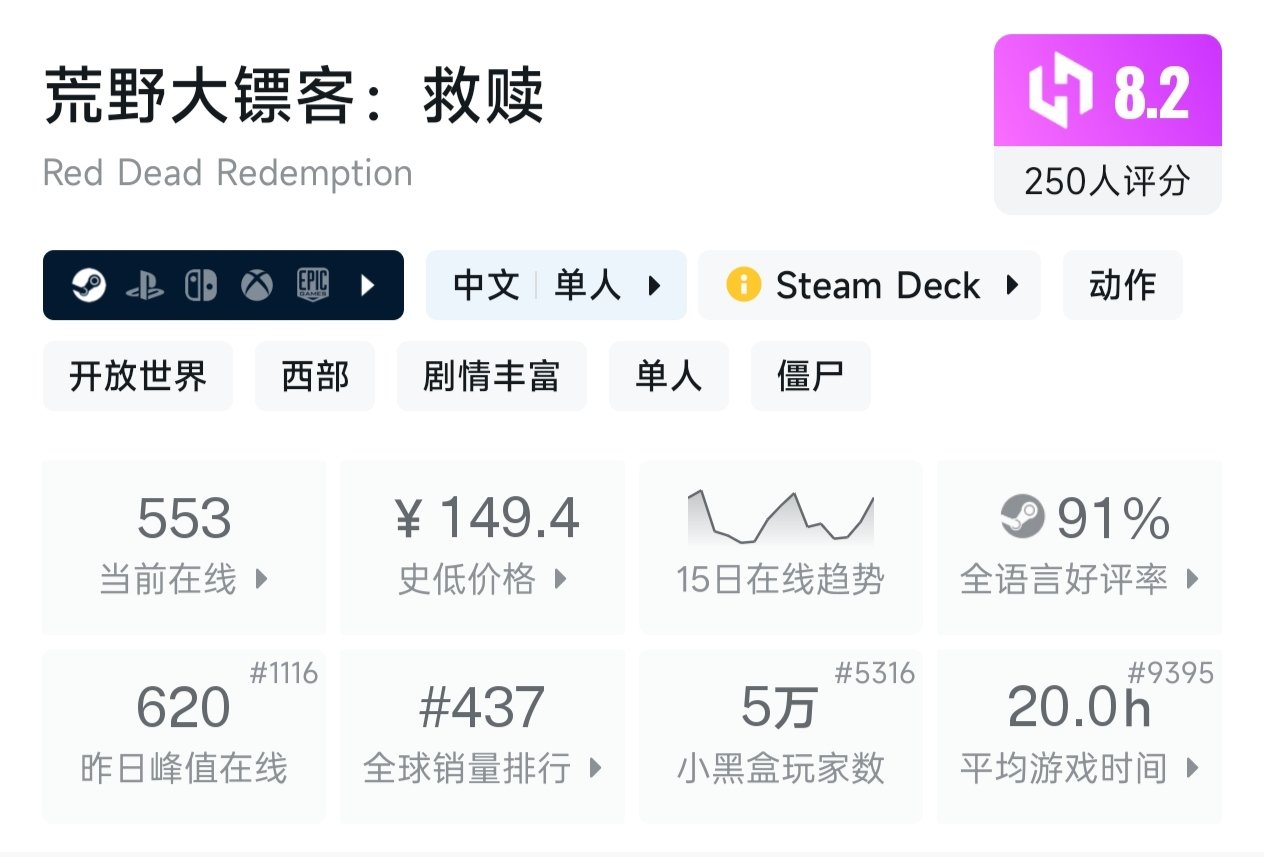This screenshot has height=857, width=1264.
Task: Click the Epic Games platform icon
Action: coord(312,286)
